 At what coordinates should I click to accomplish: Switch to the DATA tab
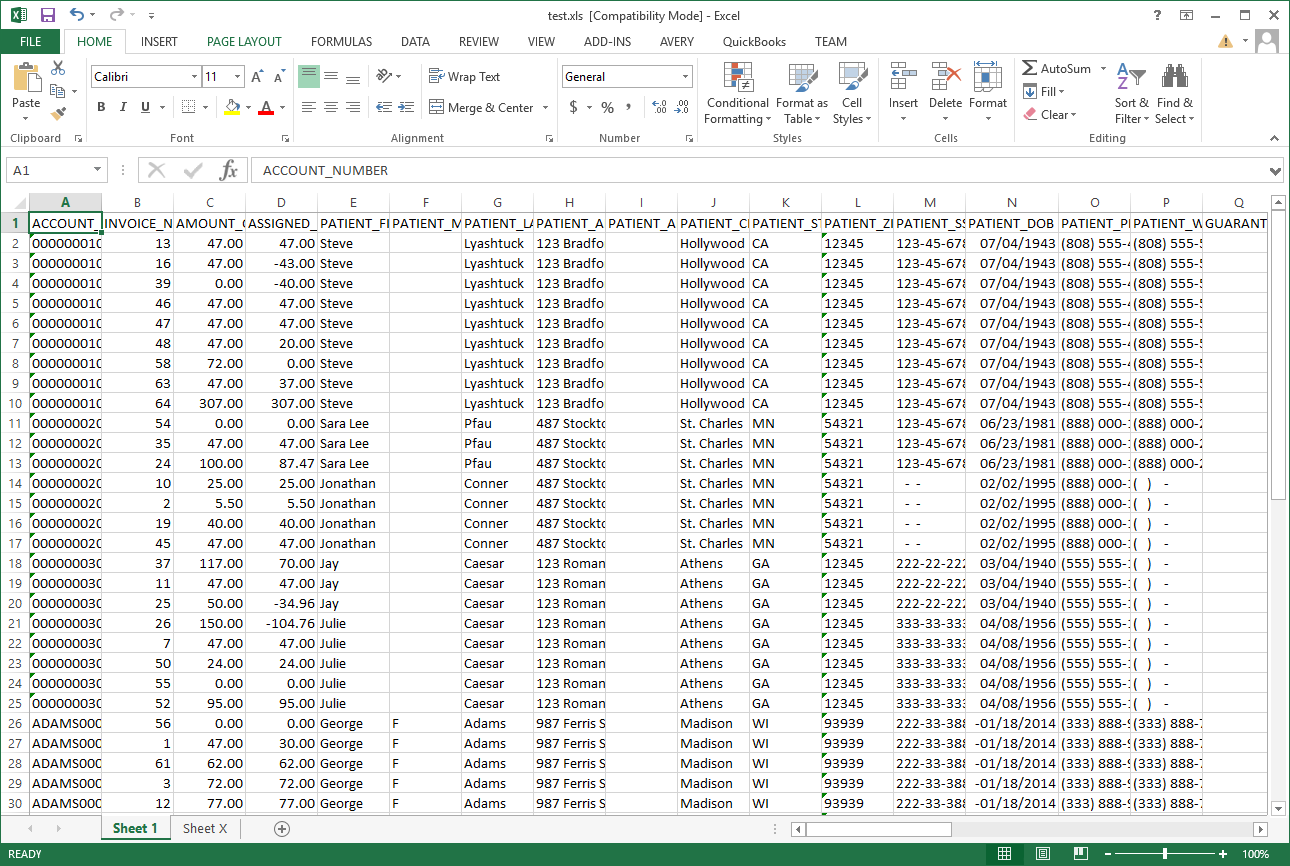tap(415, 42)
